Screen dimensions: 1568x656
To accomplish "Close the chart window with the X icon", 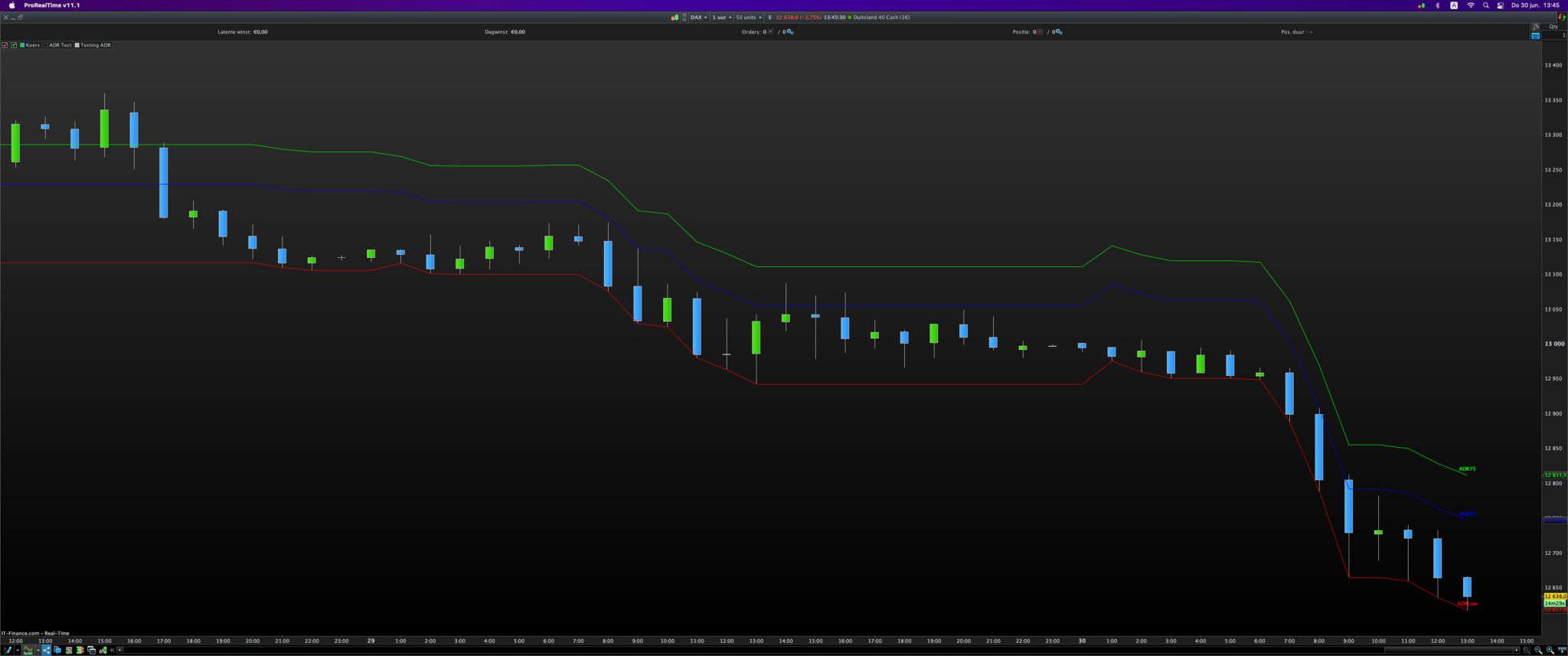I will 5,18.
